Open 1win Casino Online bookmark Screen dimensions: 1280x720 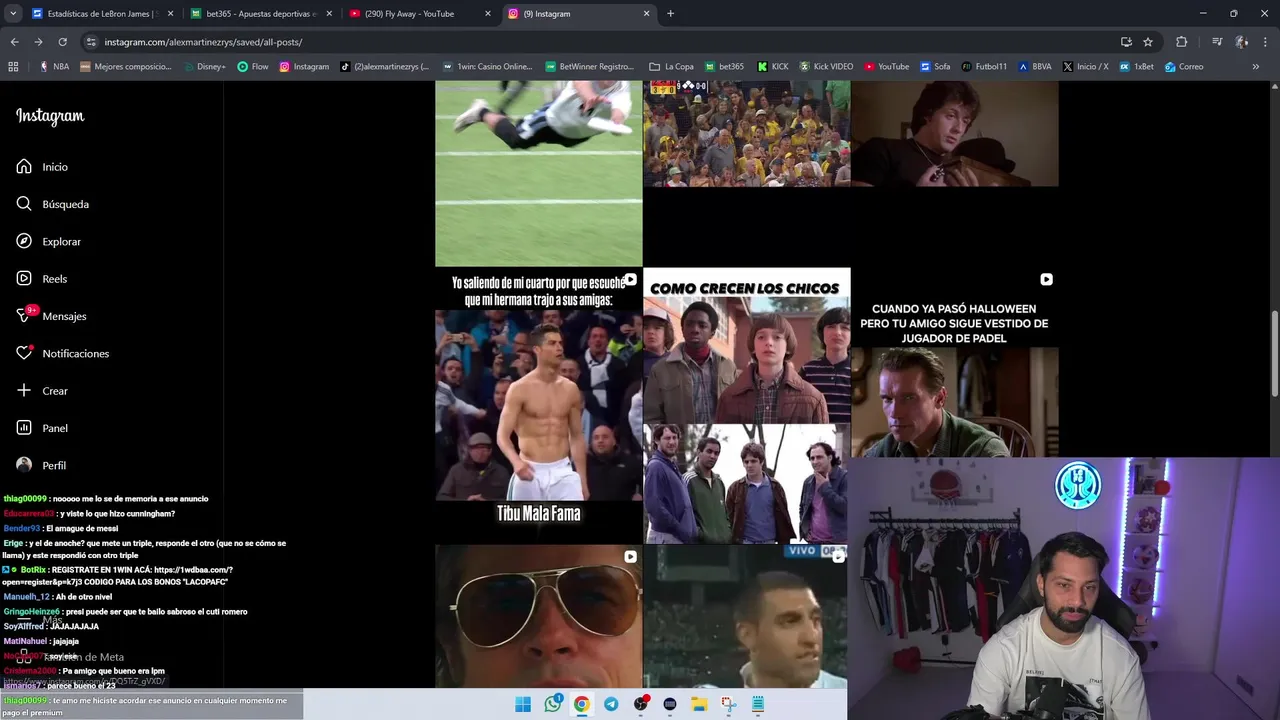(x=487, y=67)
